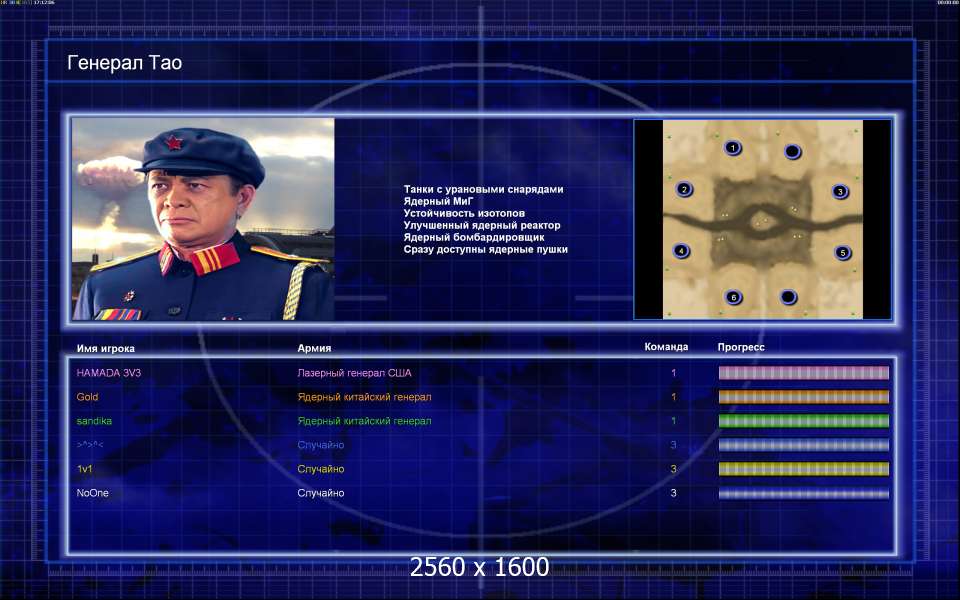Click sandika's green progress bar
This screenshot has width=960, height=600.
[x=803, y=421]
